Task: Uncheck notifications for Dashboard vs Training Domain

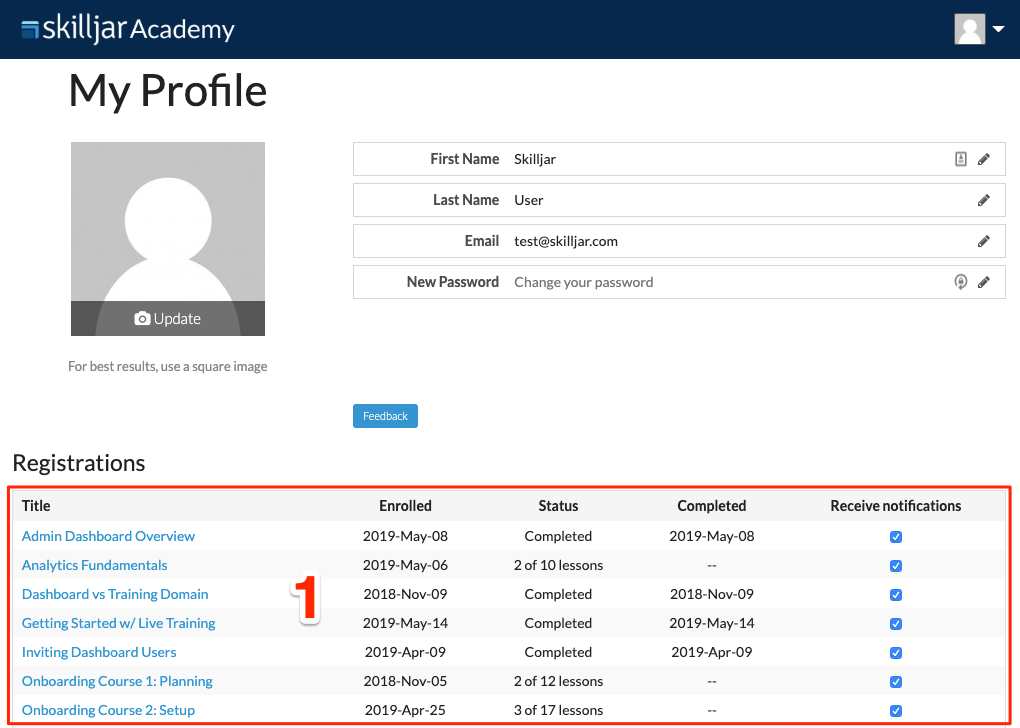Action: click(x=896, y=595)
